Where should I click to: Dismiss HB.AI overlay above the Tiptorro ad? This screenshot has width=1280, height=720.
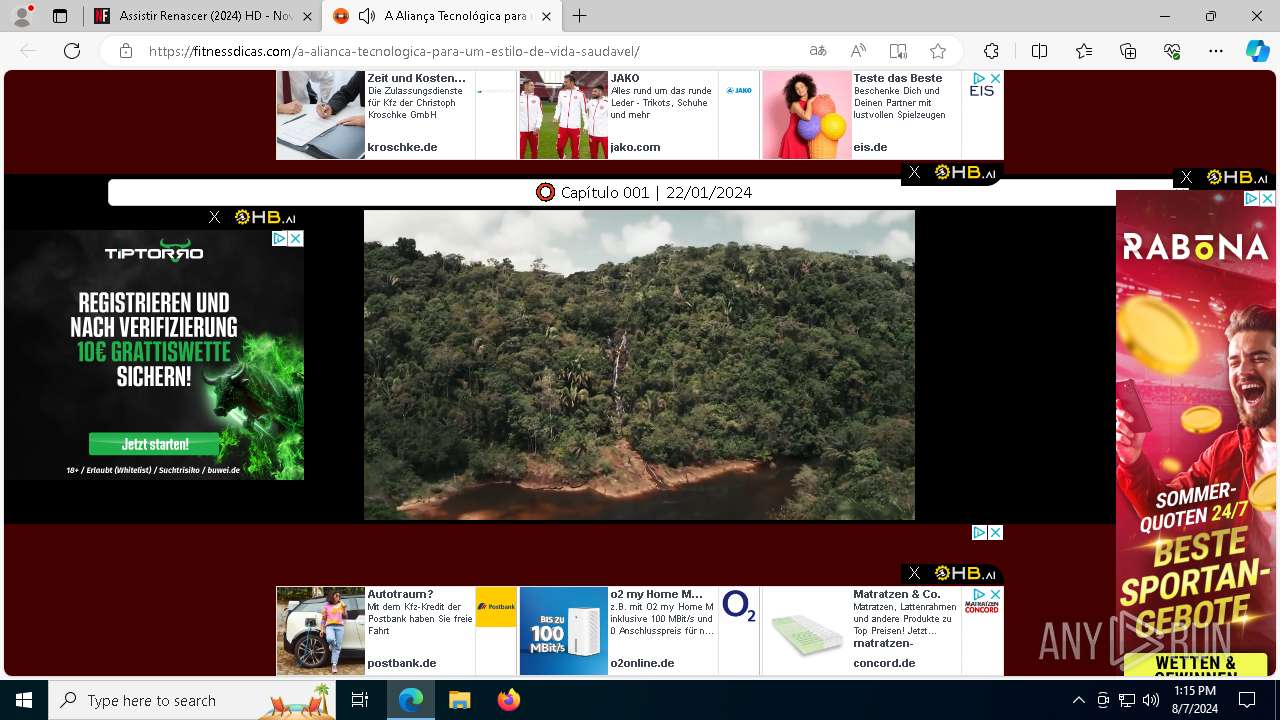[214, 217]
